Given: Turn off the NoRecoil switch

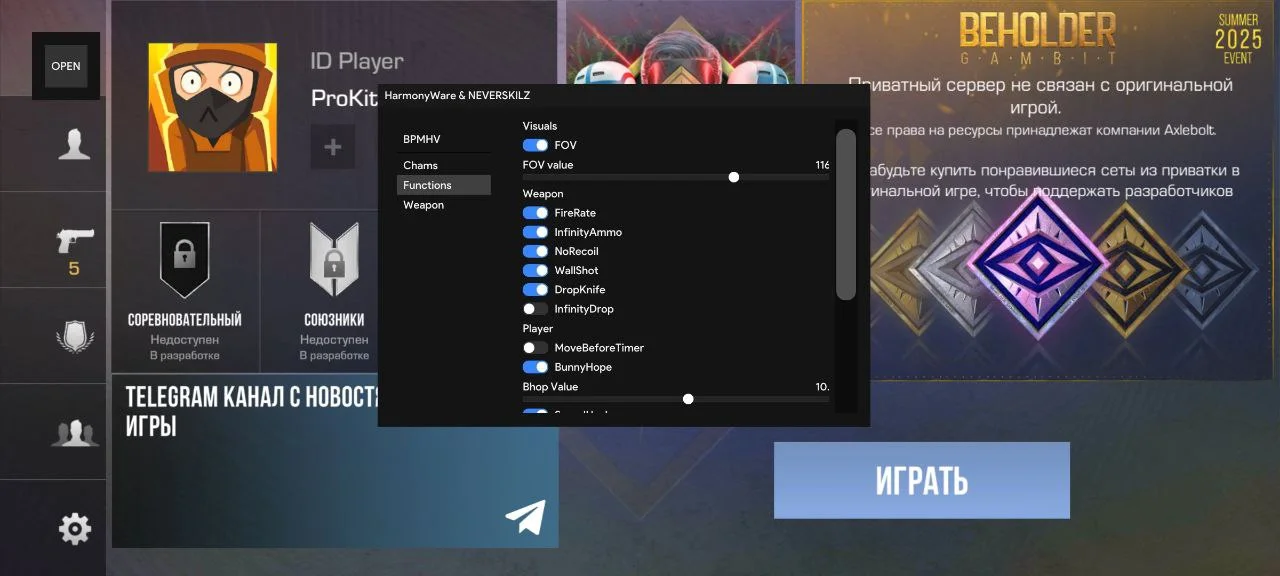Looking at the screenshot, I should tap(535, 251).
